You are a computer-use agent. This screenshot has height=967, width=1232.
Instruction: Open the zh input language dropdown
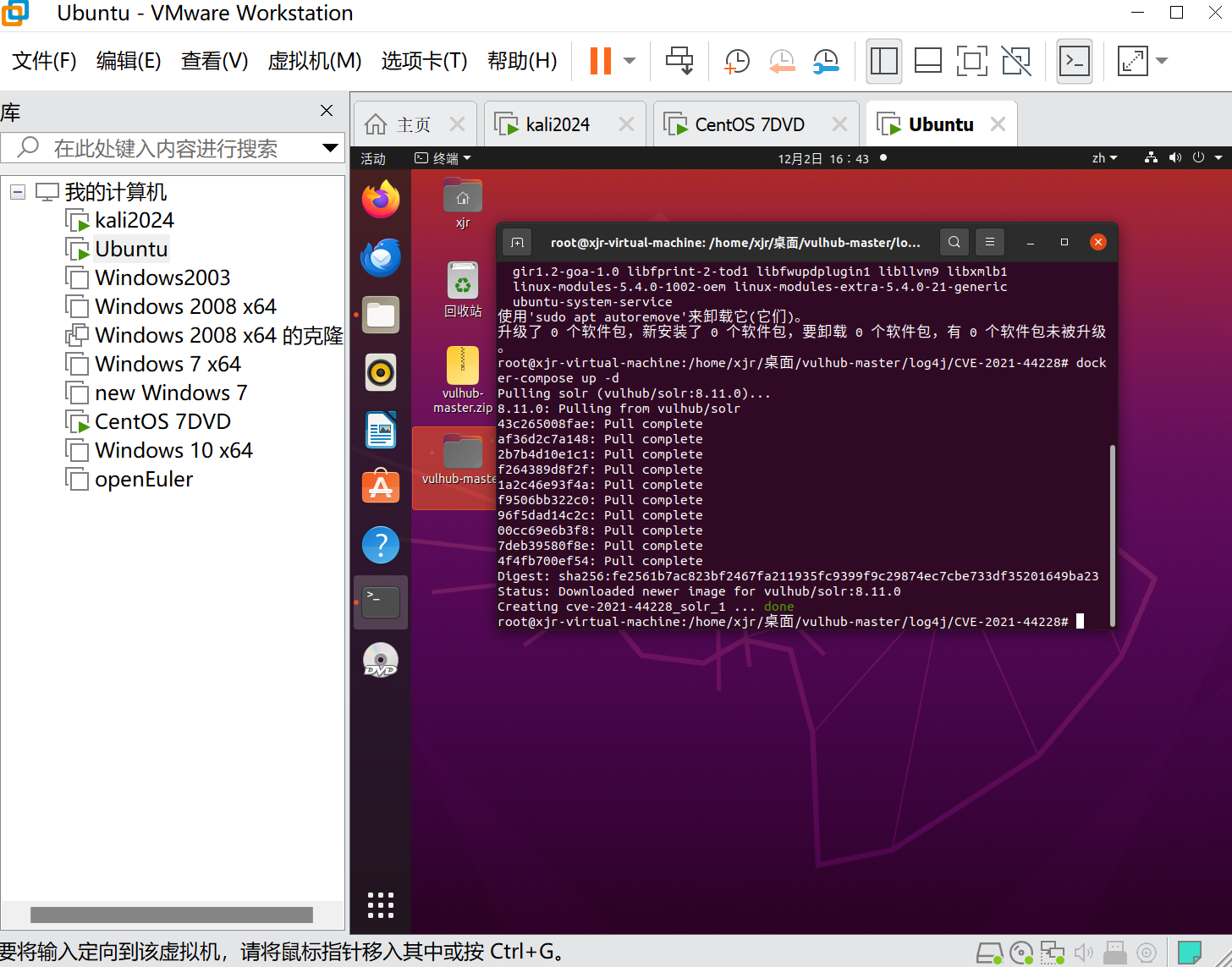(x=1105, y=158)
